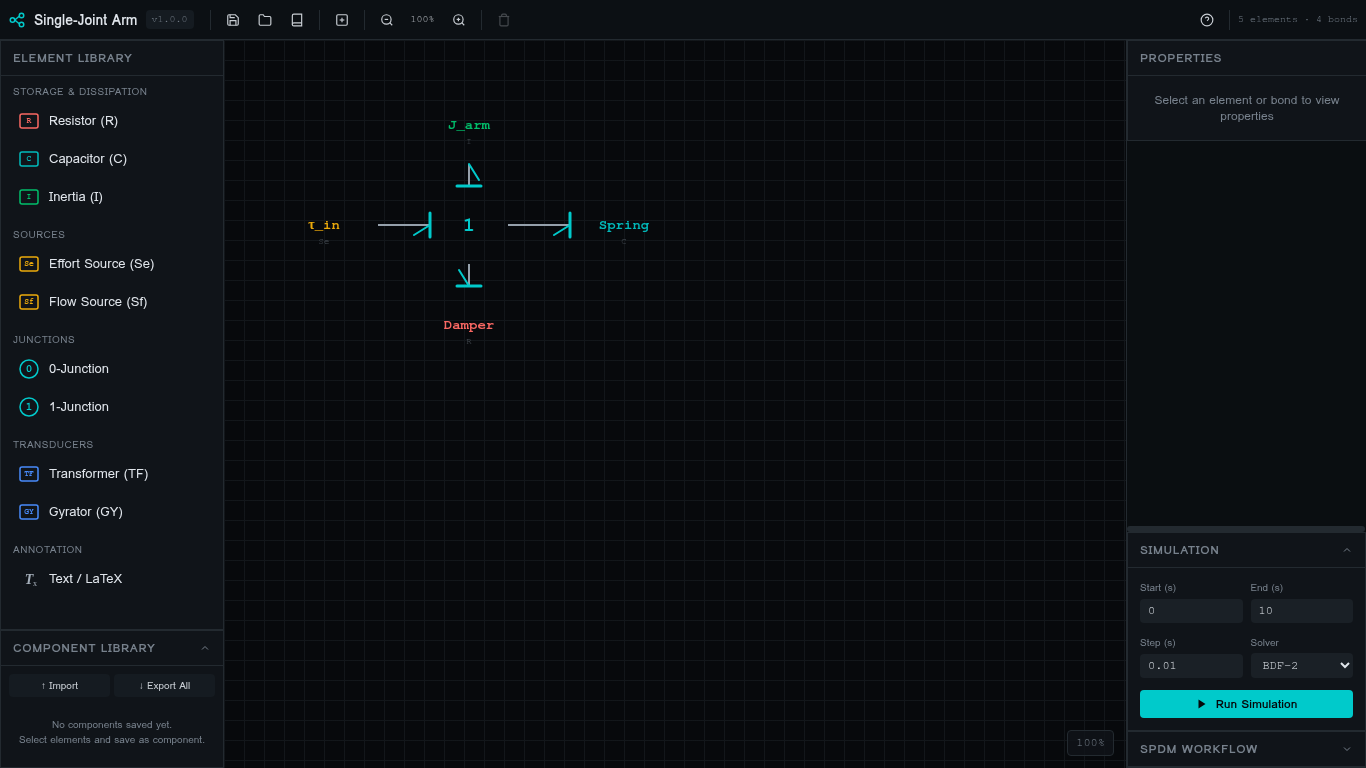
Task: Click the properties panel resize handle
Action: (x=1246, y=529)
